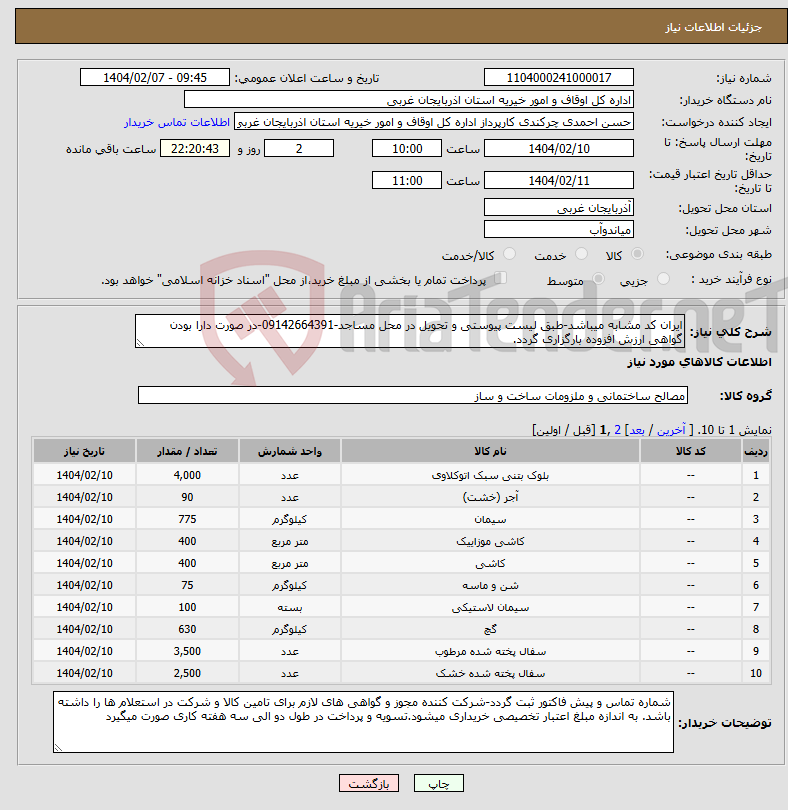Select item کاشی in row 5
Viewport: 788px width, 810px height.
tap(490, 563)
